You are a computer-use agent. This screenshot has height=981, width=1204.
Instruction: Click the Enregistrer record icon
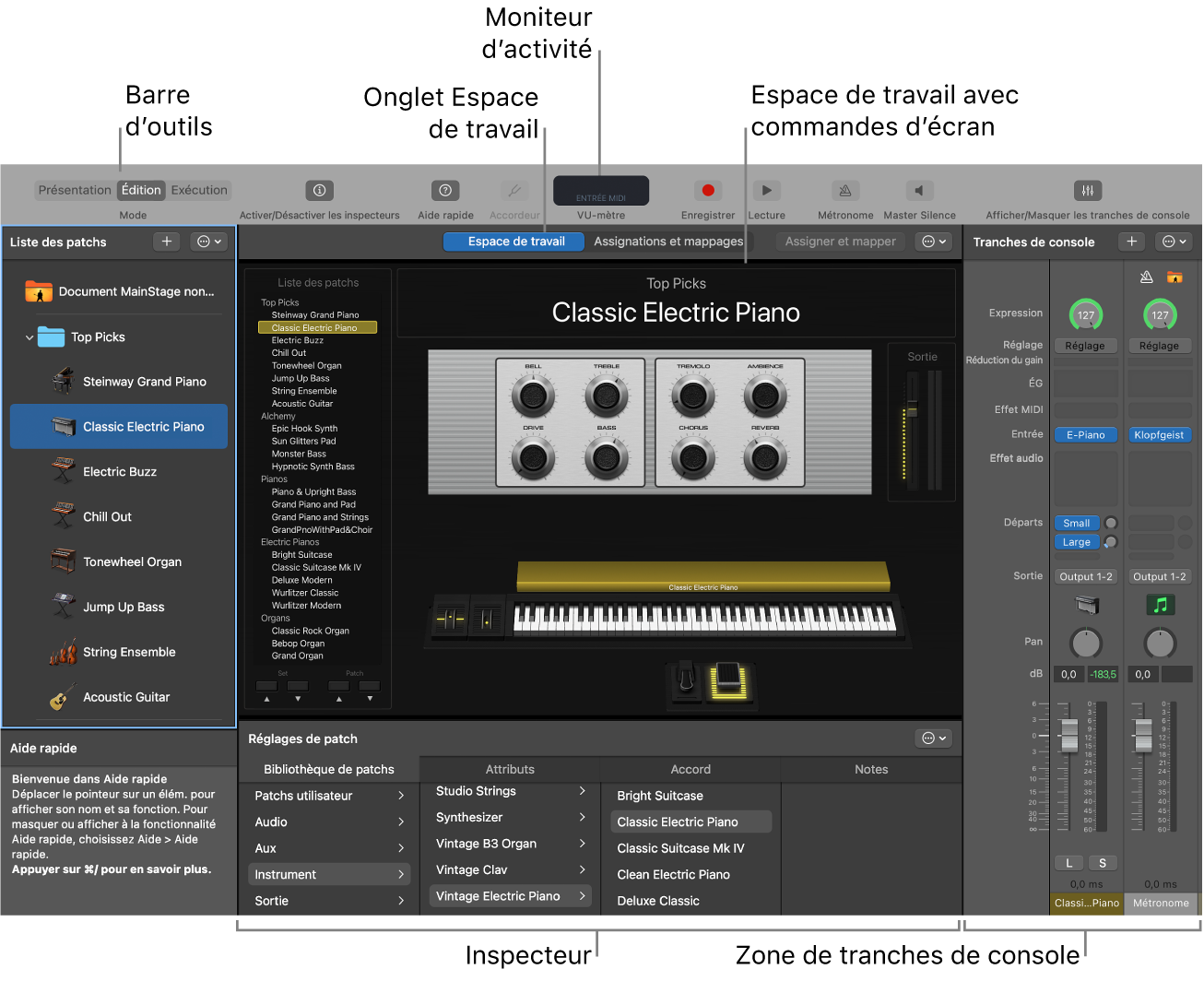point(707,190)
